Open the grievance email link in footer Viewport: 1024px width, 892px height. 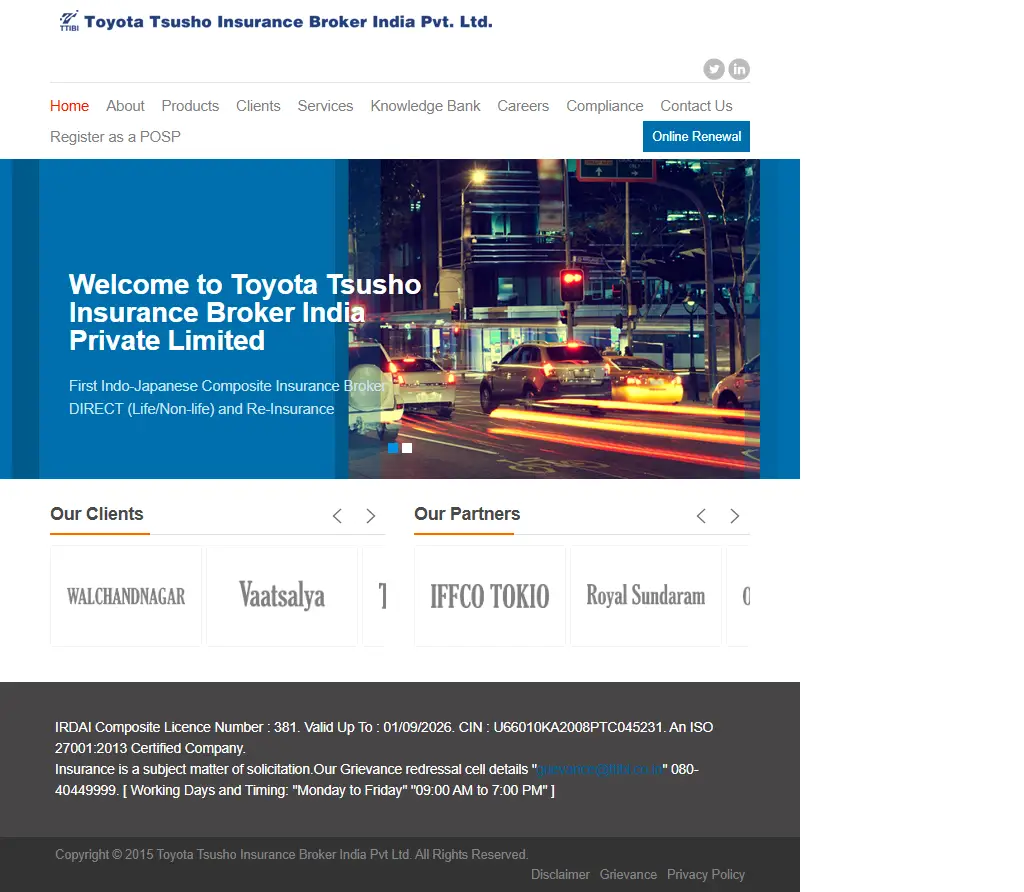tap(600, 769)
